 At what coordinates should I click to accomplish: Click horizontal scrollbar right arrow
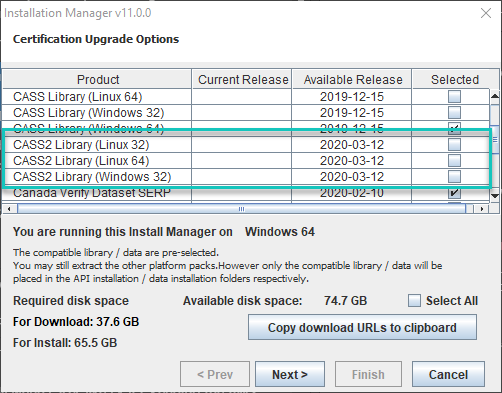pos(482,209)
